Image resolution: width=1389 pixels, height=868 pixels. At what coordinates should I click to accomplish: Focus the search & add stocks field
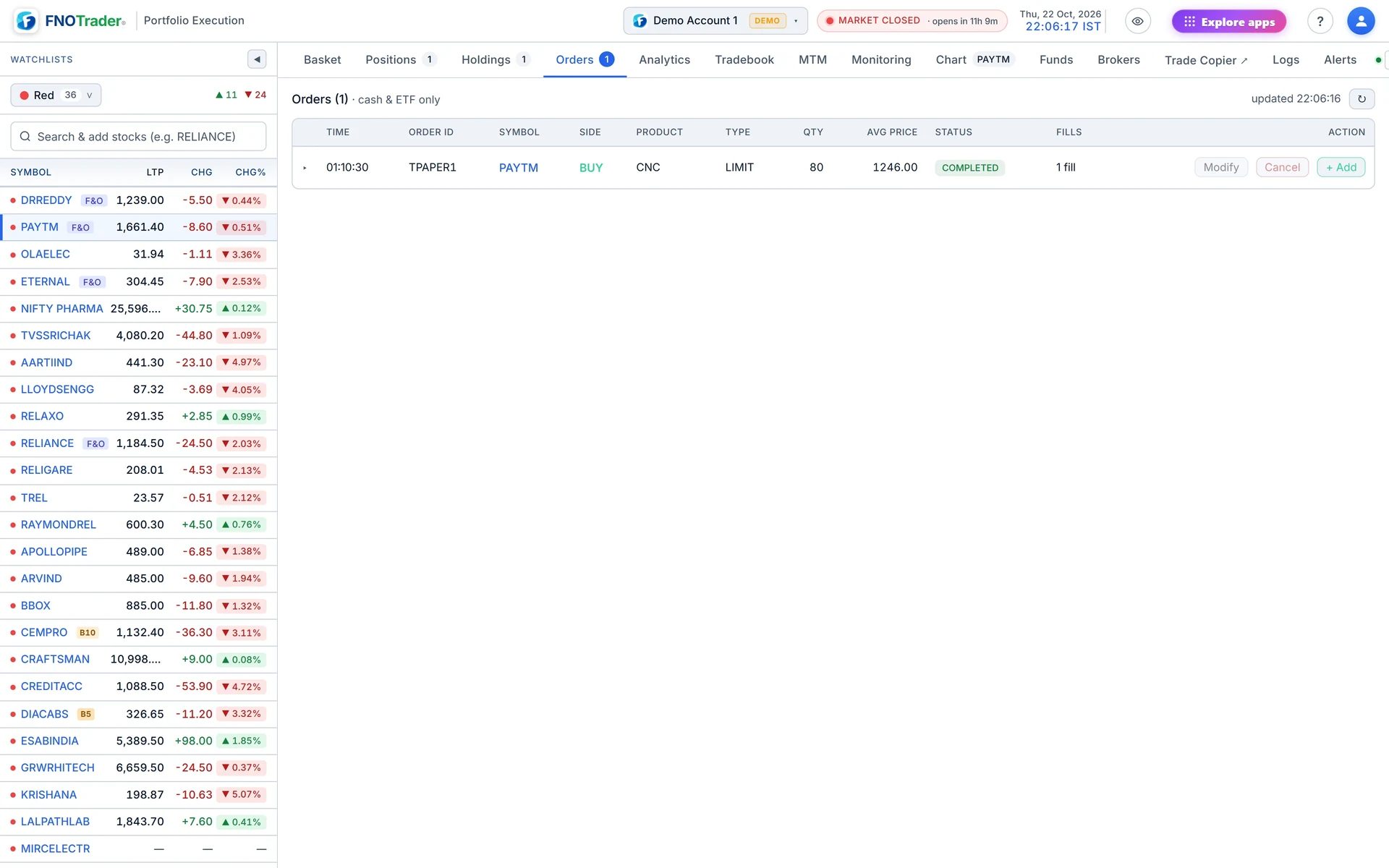pyautogui.click(x=138, y=136)
